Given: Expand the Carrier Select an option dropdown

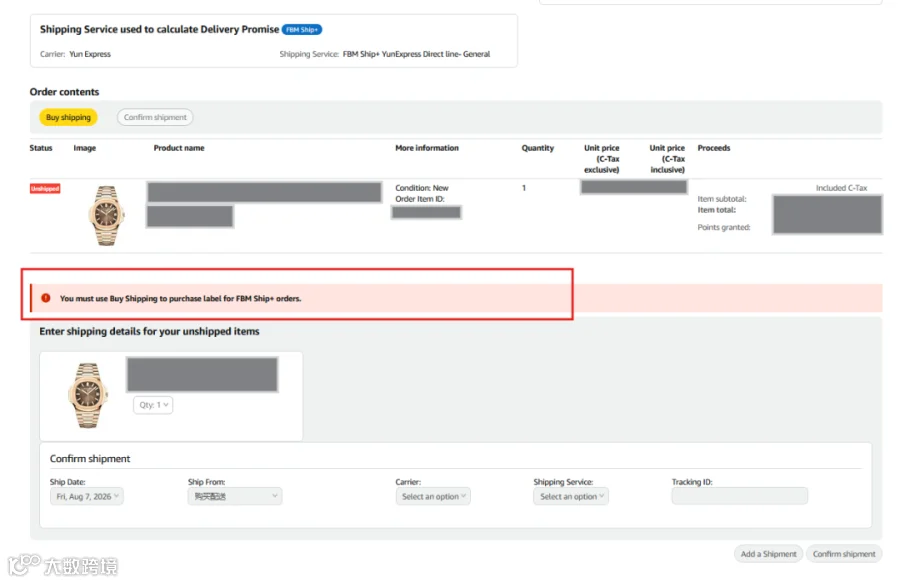Looking at the screenshot, I should (433, 496).
